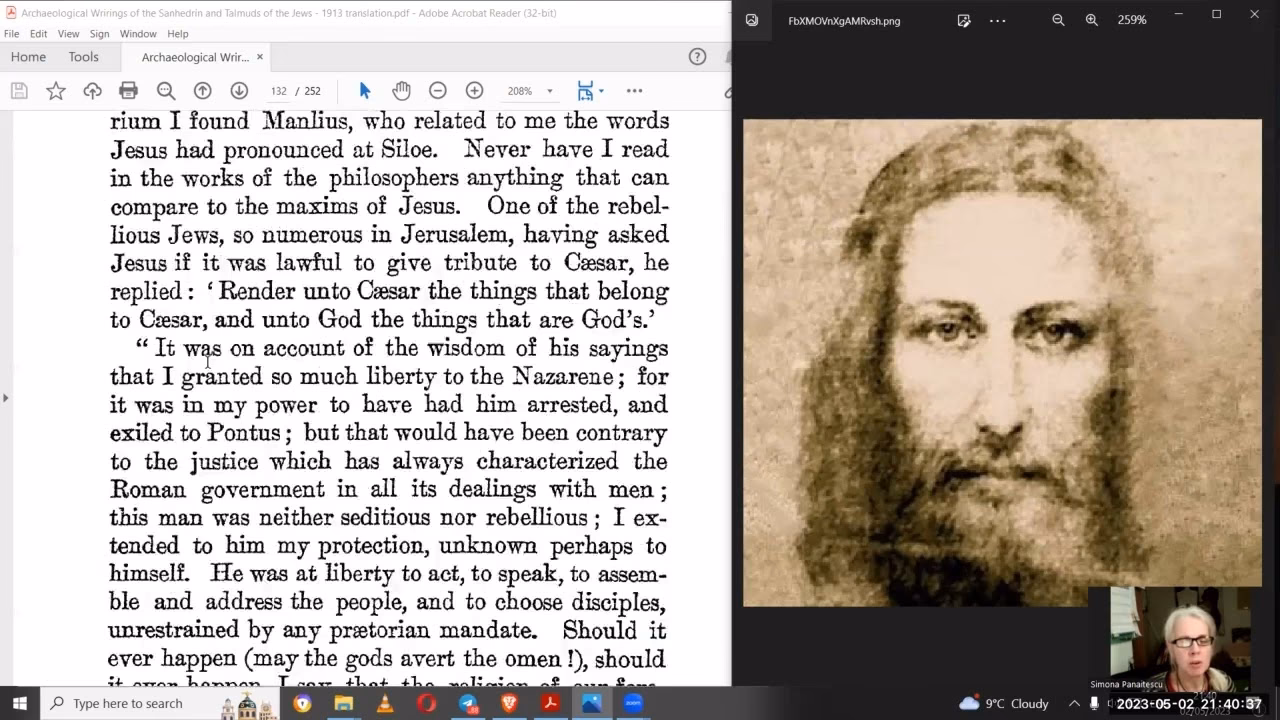Print the current PDF document
The image size is (1280, 720).
(x=129, y=91)
